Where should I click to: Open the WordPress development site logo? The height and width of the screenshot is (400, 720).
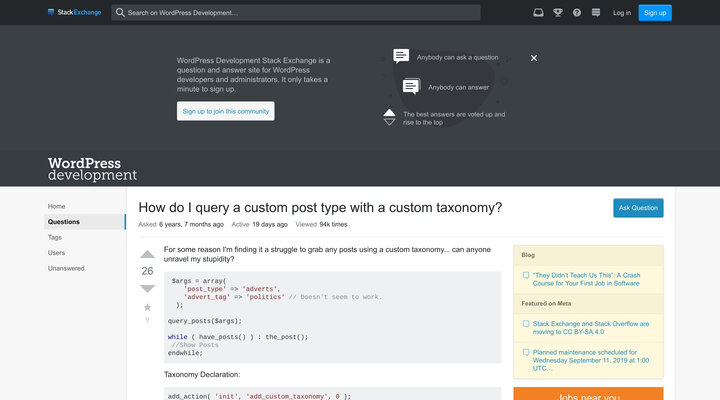coord(92,169)
